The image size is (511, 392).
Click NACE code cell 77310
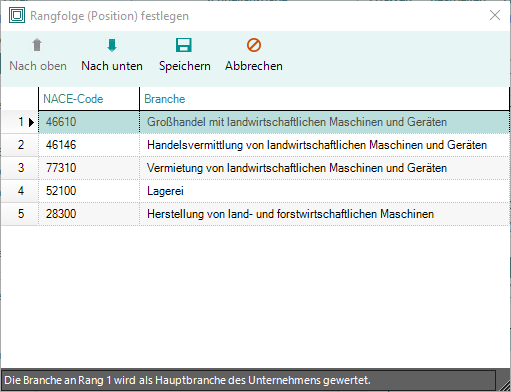89,168
